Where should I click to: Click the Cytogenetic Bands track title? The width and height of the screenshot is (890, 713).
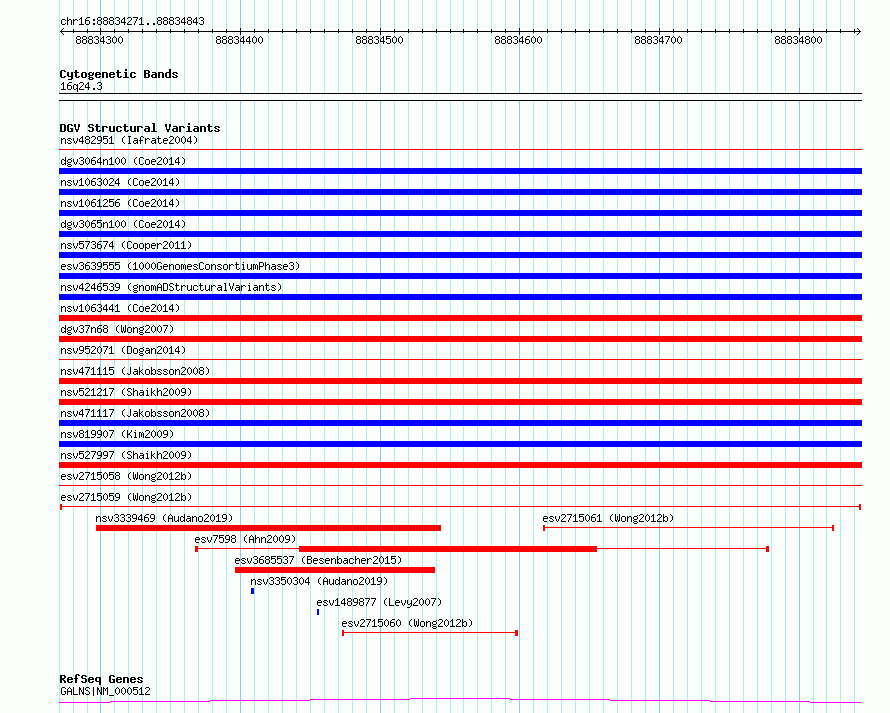119,74
